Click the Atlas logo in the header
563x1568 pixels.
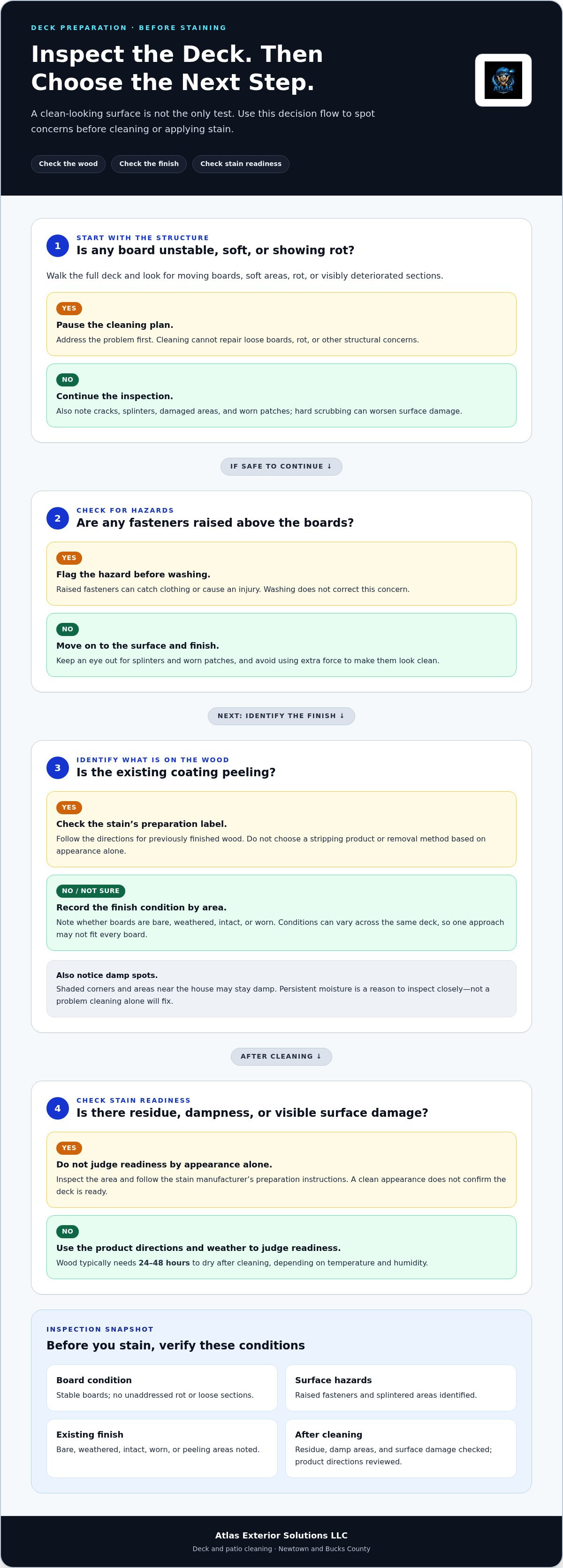click(503, 80)
